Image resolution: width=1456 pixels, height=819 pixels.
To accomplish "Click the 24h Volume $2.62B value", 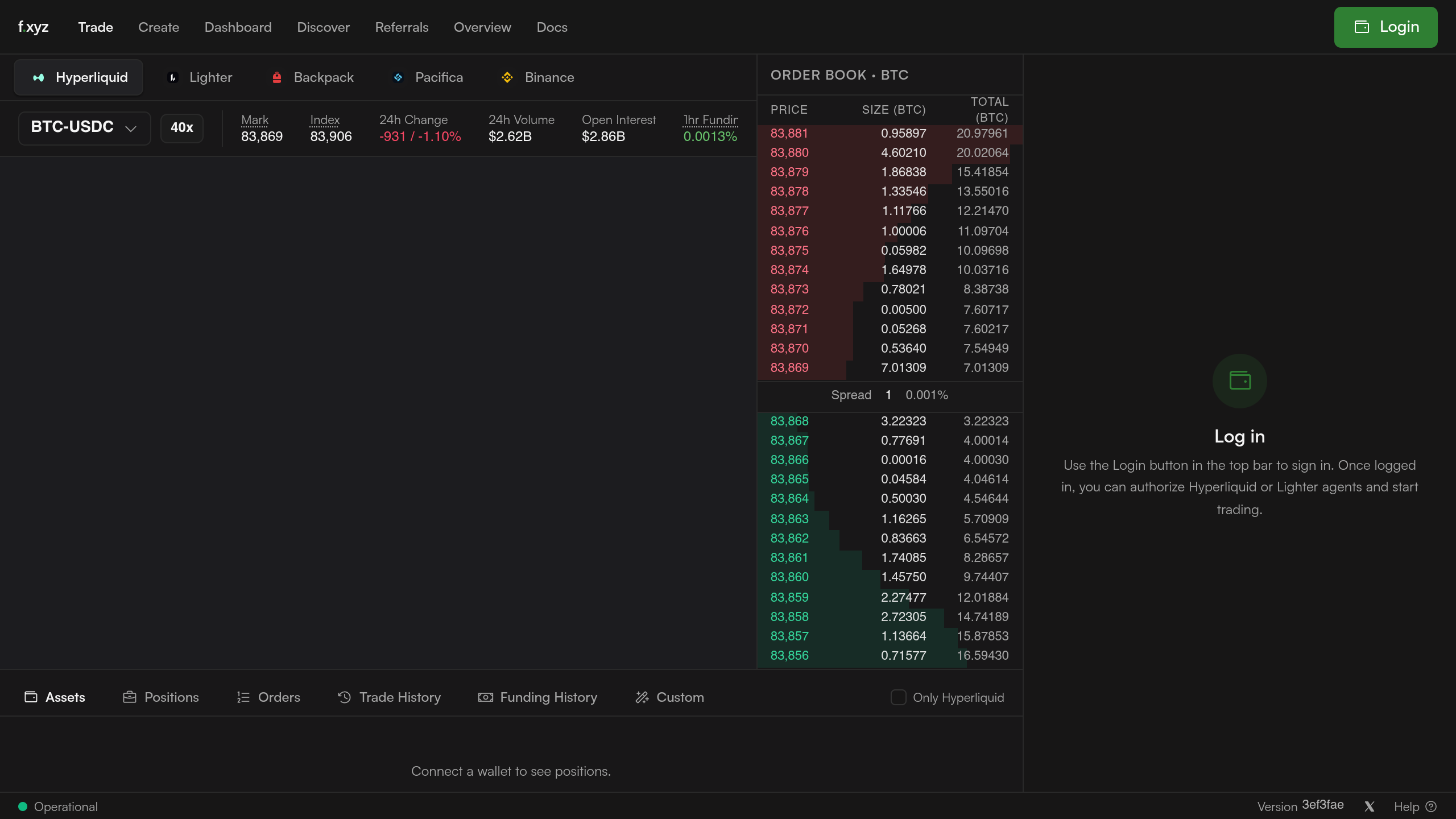I will point(510,136).
